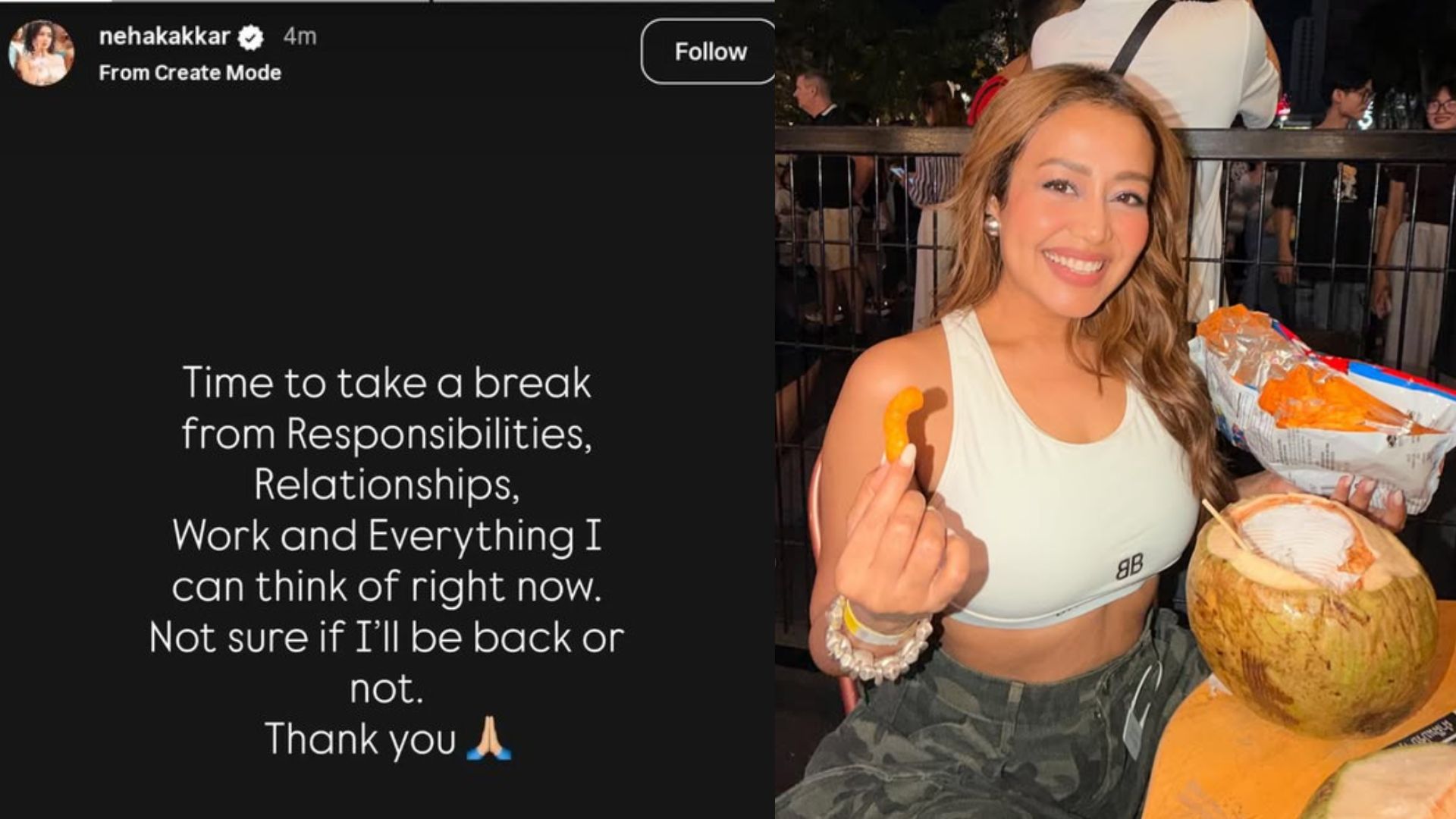Click the BB logo on the white top
Screen dimensions: 1456x819
tap(1128, 567)
